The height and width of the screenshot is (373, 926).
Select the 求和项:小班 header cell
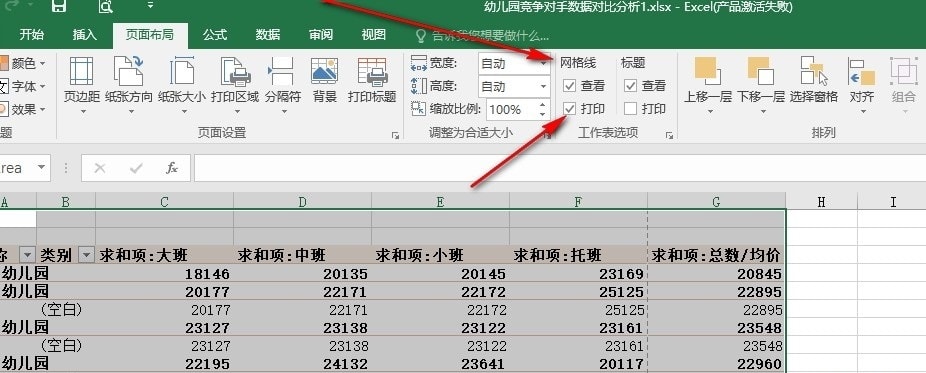(441, 255)
